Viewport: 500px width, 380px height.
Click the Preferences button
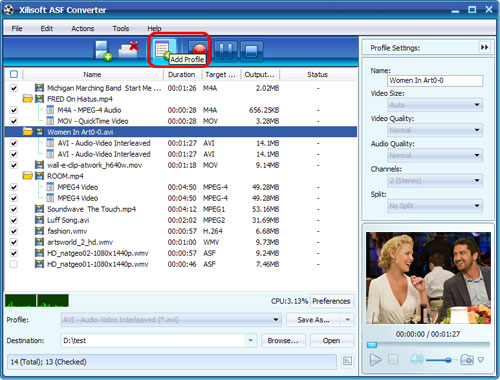point(331,301)
